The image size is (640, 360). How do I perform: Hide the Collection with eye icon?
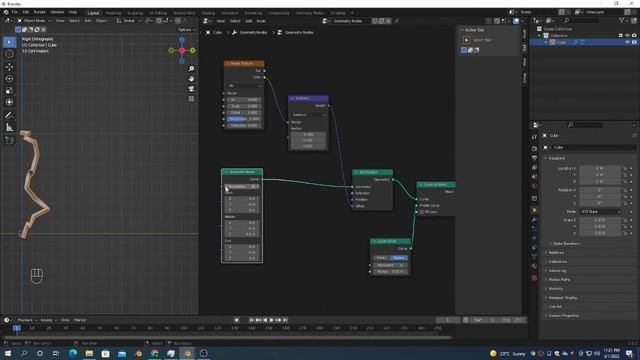tap(627, 36)
